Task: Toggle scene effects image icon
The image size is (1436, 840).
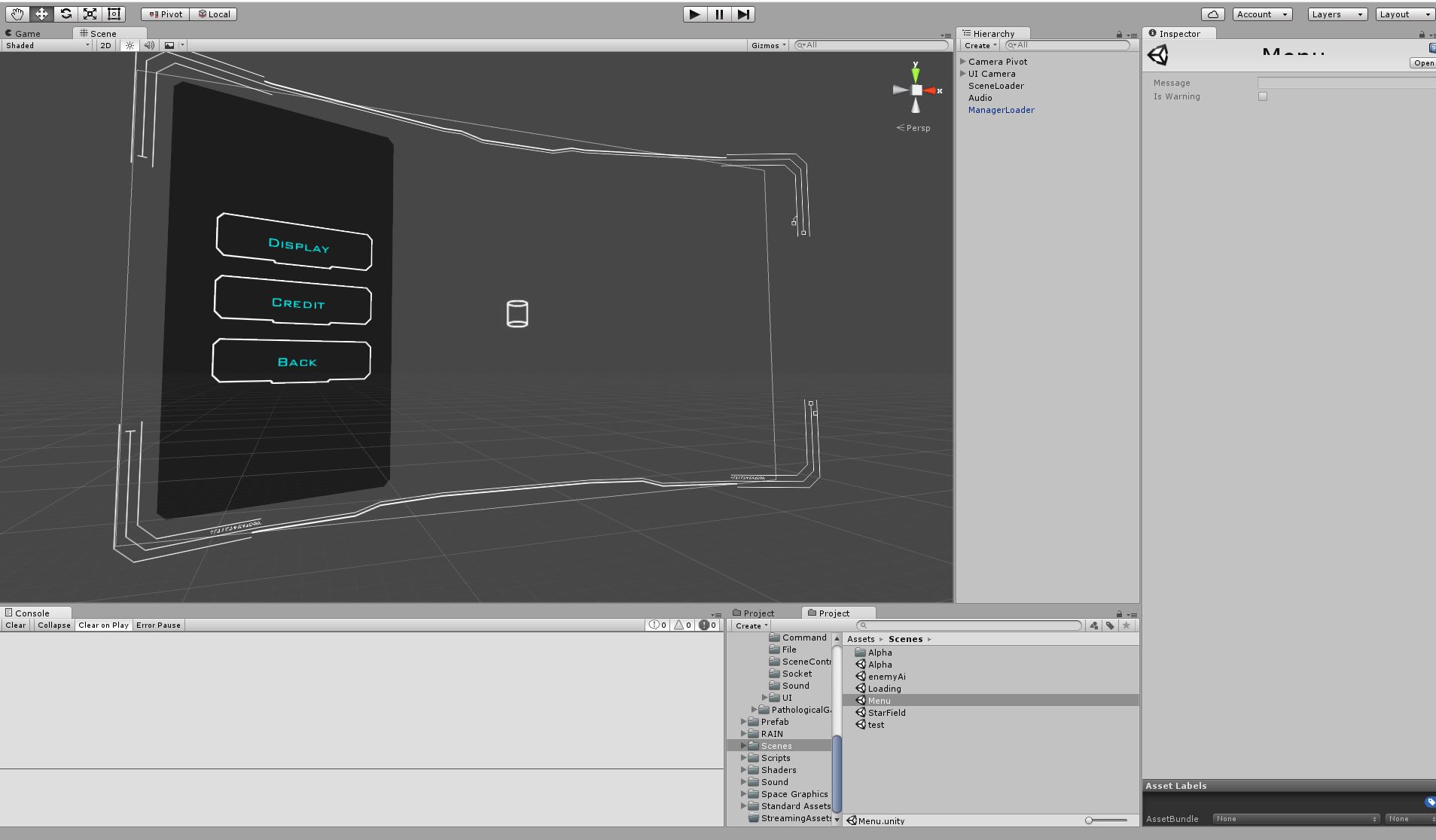Action: point(169,45)
